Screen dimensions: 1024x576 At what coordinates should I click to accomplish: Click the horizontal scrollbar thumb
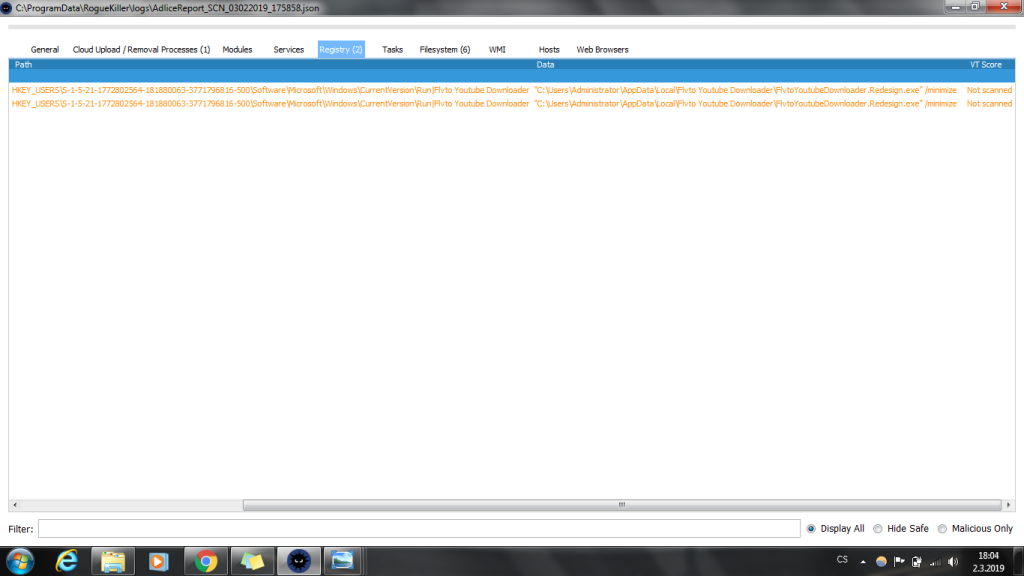[622, 505]
